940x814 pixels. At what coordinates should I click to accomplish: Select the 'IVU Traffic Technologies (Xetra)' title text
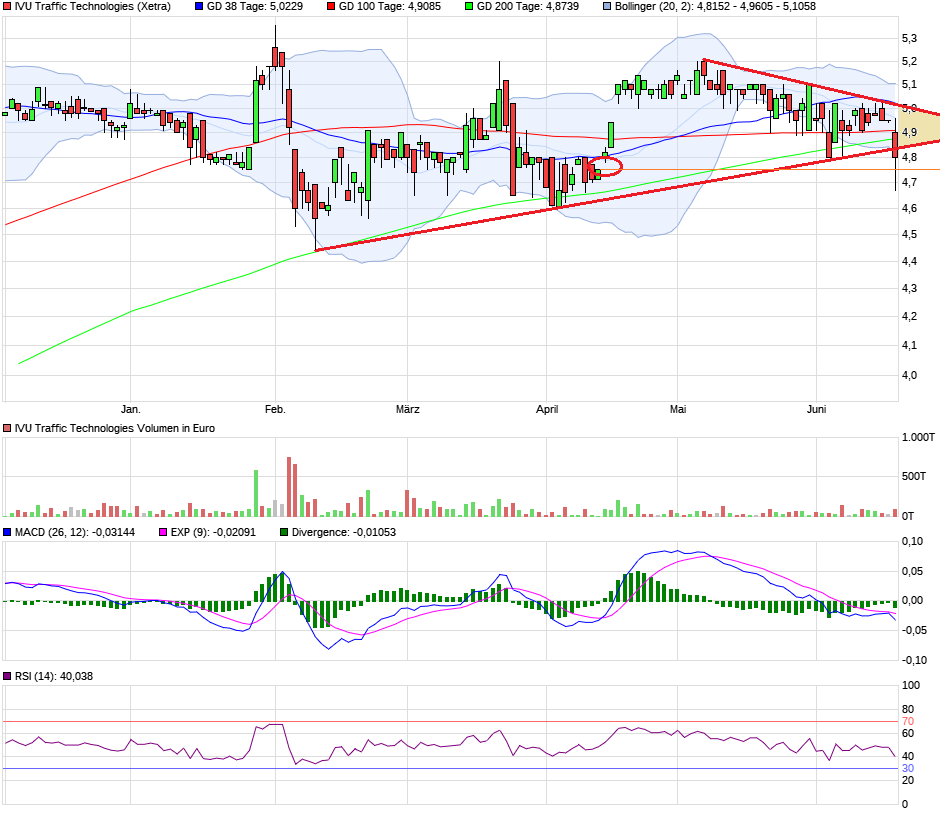click(x=92, y=7)
